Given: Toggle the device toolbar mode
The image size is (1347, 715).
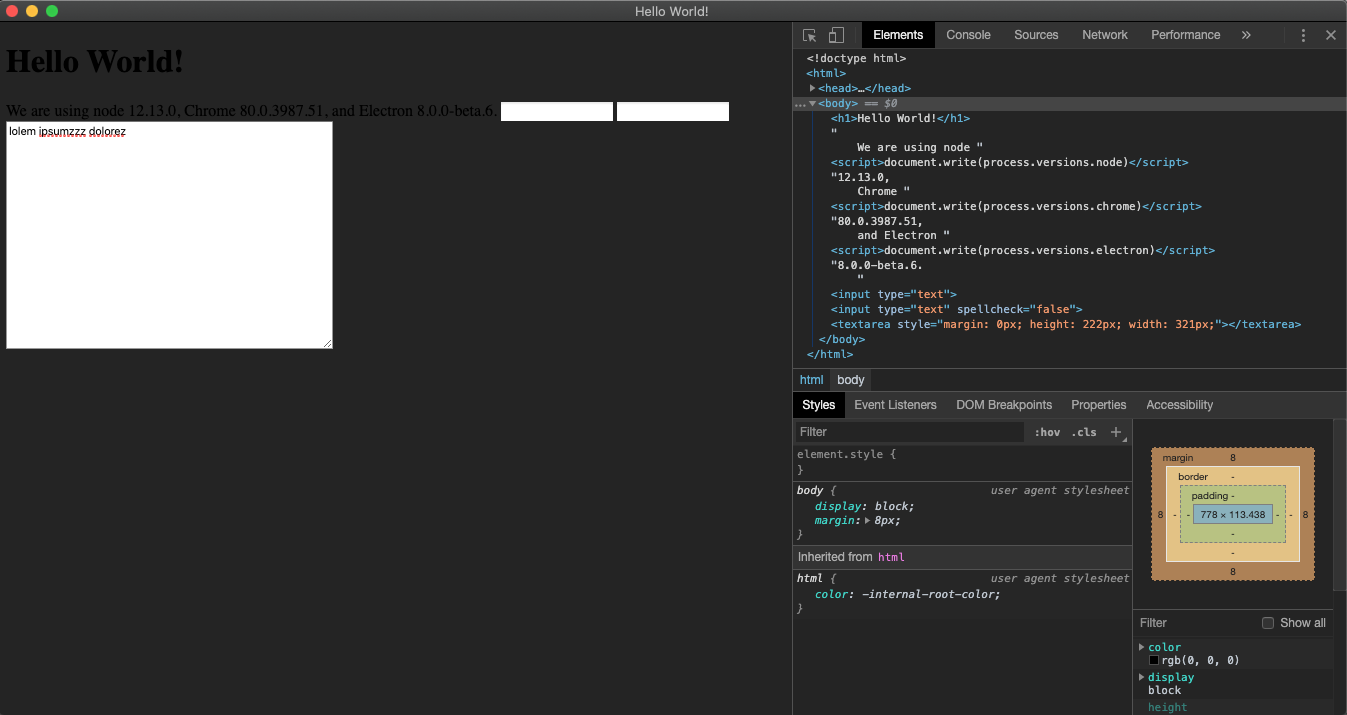Looking at the screenshot, I should pos(835,34).
